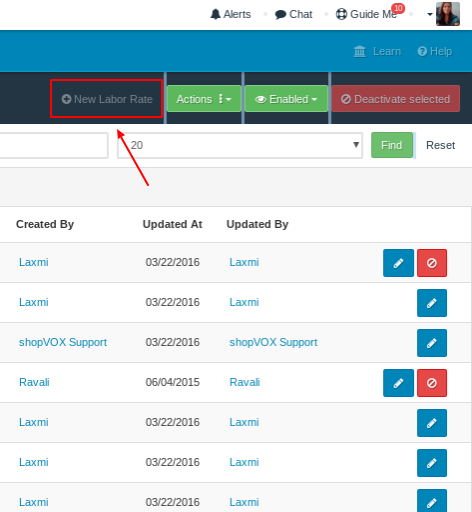Viewport: 472px width, 512px height.
Task: Open shopVOX Support in Created By column
Action: coord(63,342)
